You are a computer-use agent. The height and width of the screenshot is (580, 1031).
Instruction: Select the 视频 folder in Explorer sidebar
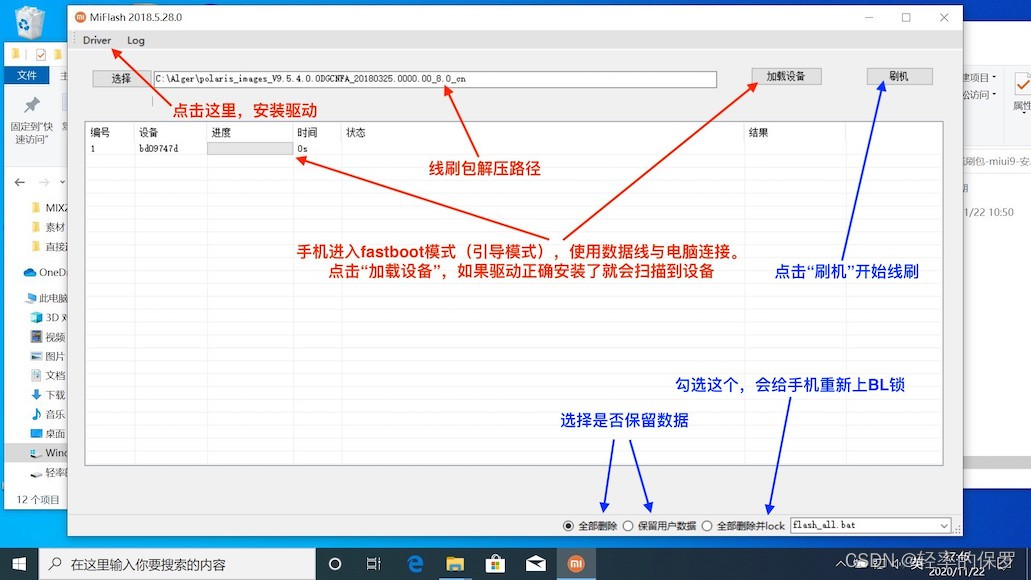pos(49,337)
